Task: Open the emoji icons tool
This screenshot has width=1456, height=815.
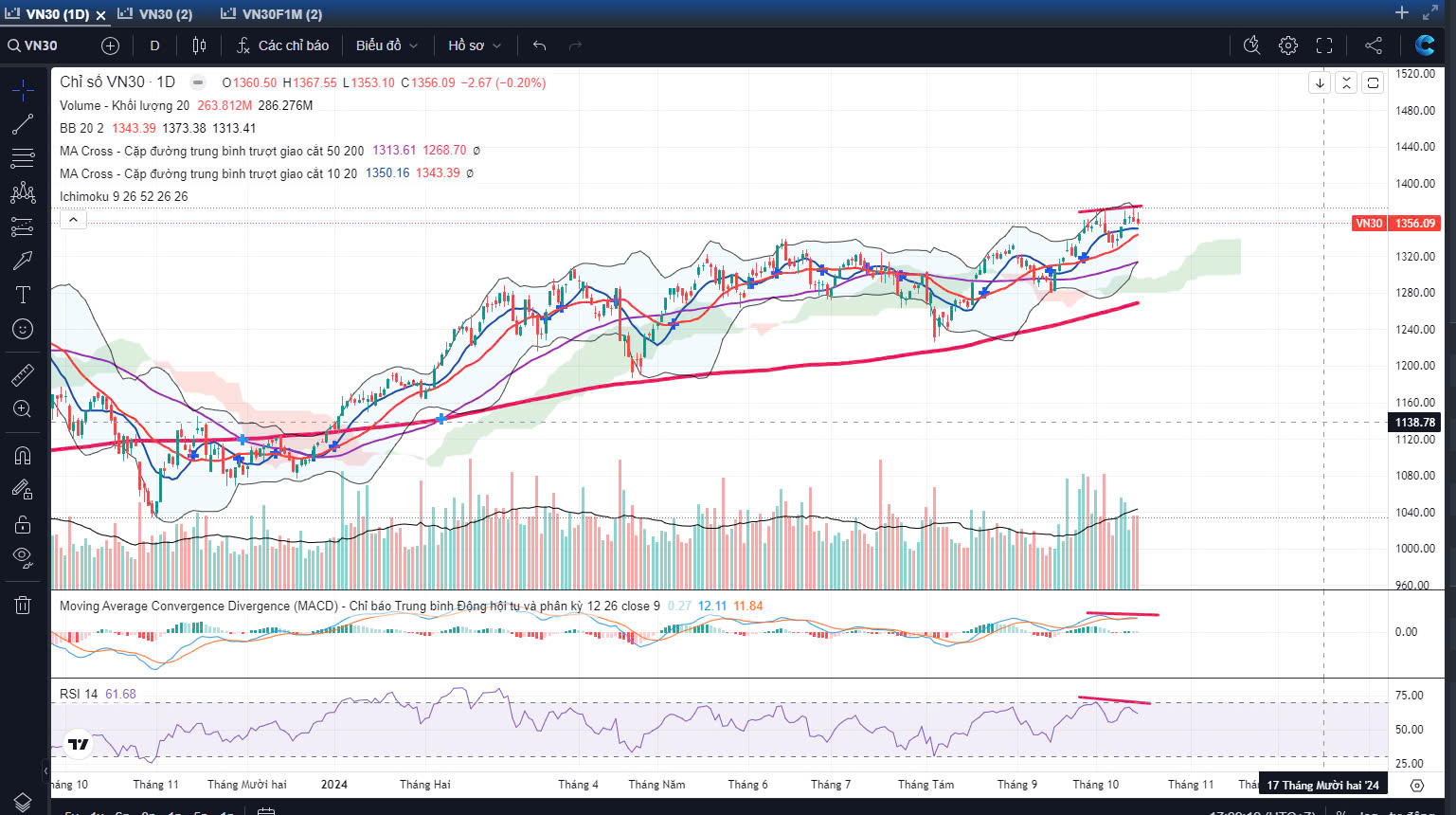Action: (x=23, y=329)
